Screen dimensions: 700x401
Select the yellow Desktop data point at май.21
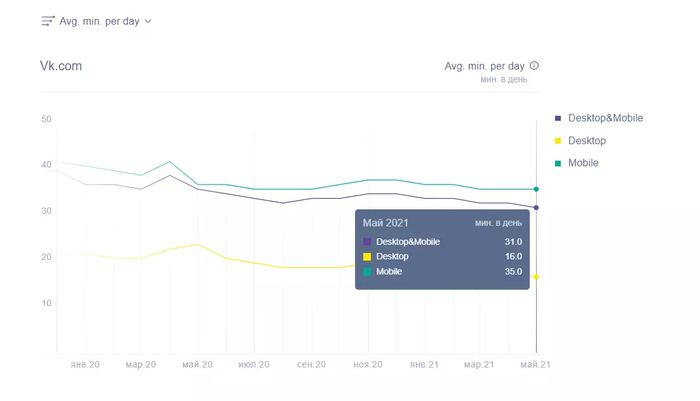537,277
